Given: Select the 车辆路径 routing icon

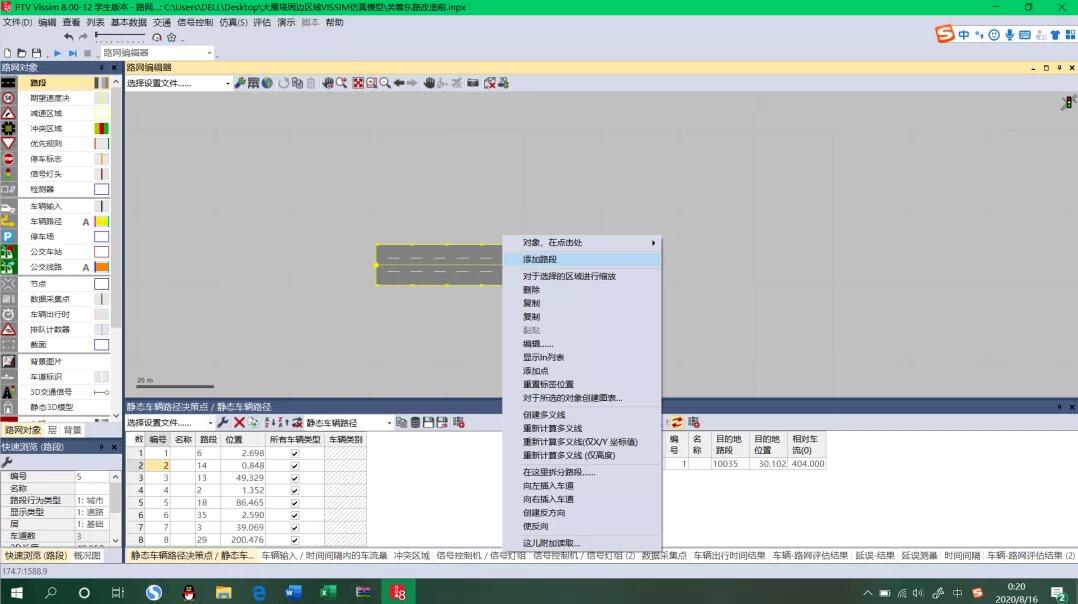Looking at the screenshot, I should (8, 221).
